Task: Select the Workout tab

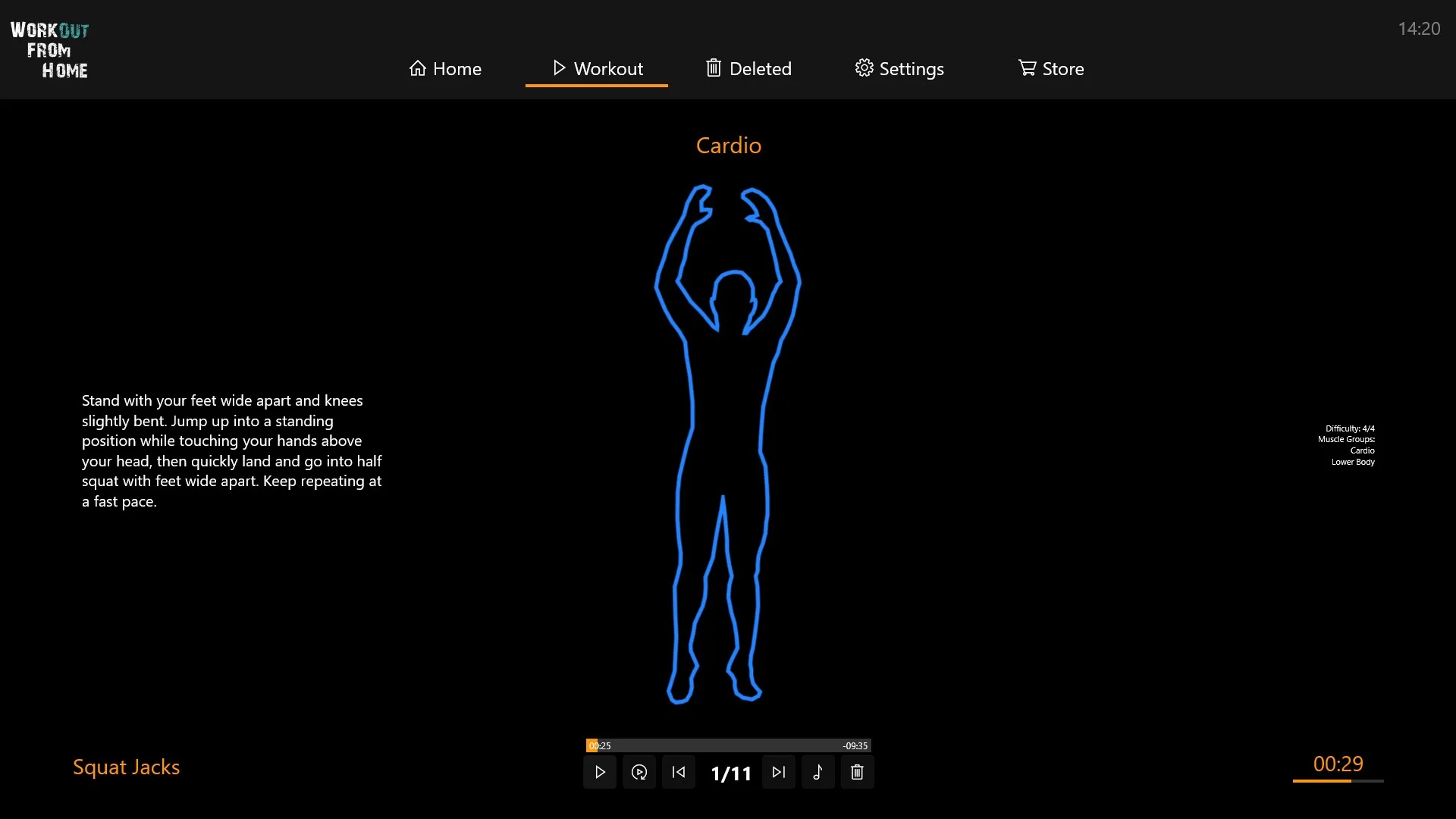Action: [597, 68]
